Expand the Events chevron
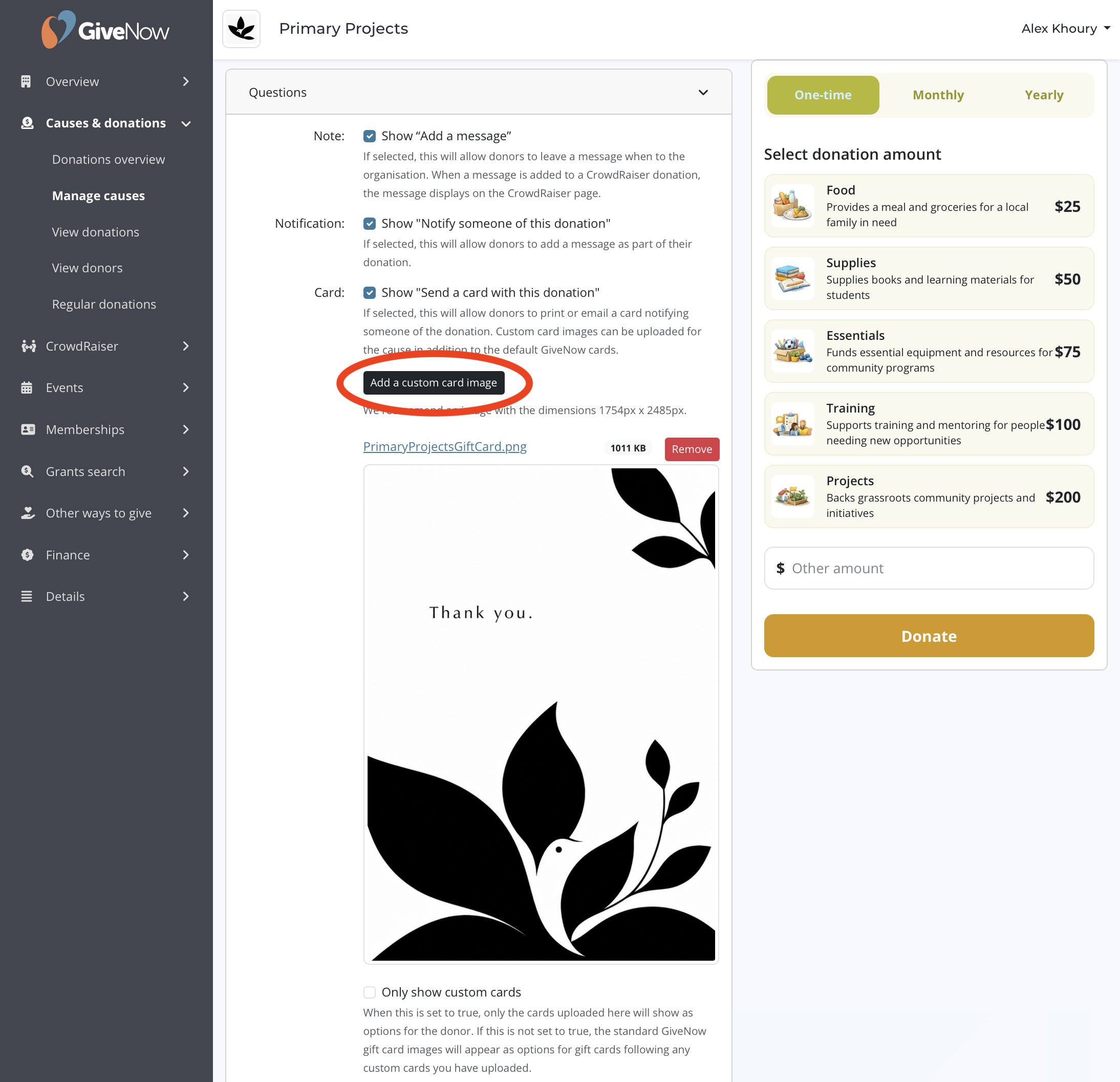This screenshot has width=1120, height=1082. tap(186, 388)
